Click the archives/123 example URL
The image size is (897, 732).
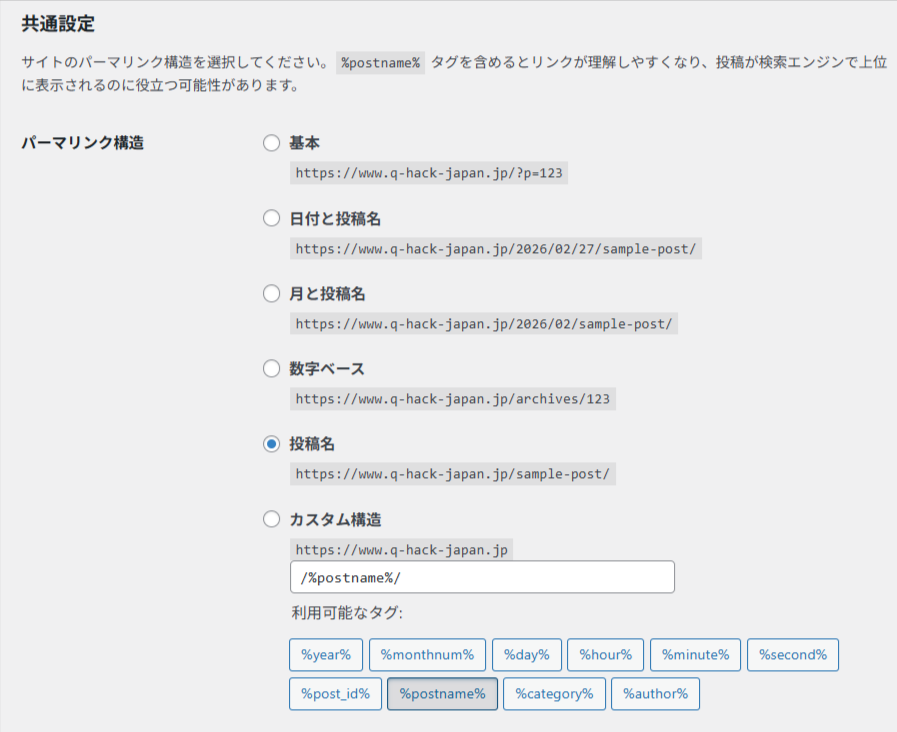[452, 399]
